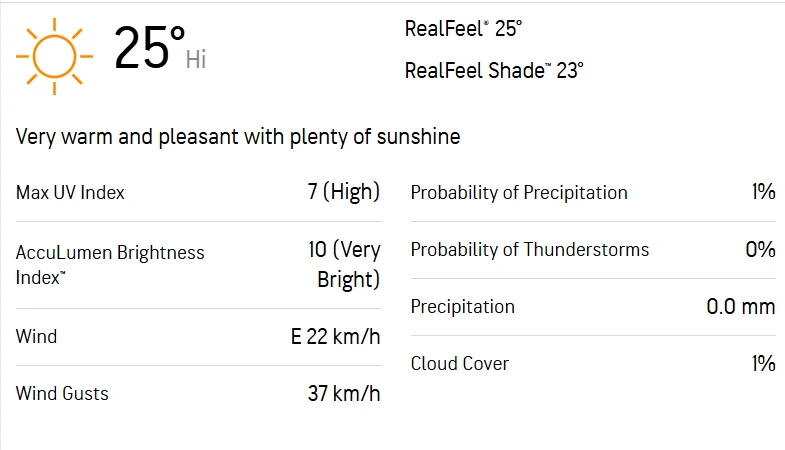Click the sunshine forecast description sentence
The image size is (785, 450).
tap(238, 137)
